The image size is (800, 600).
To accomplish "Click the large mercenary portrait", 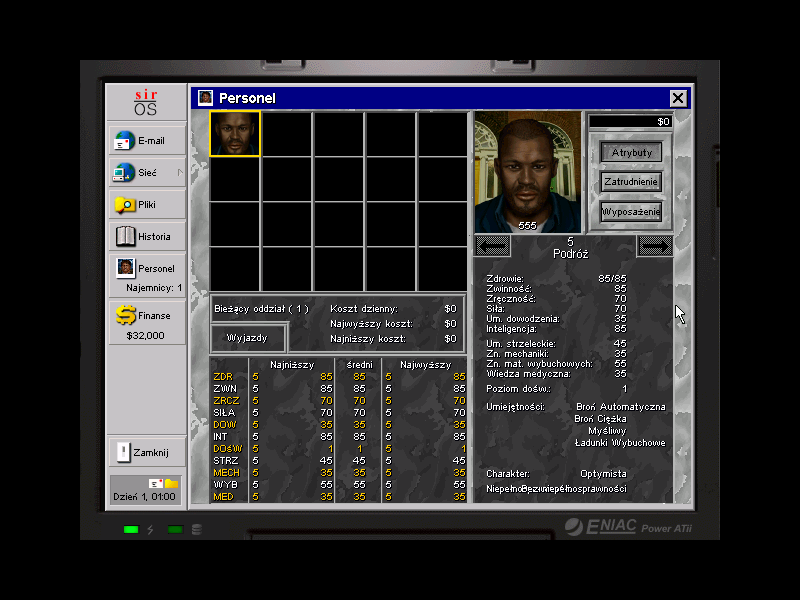I will point(527,172).
